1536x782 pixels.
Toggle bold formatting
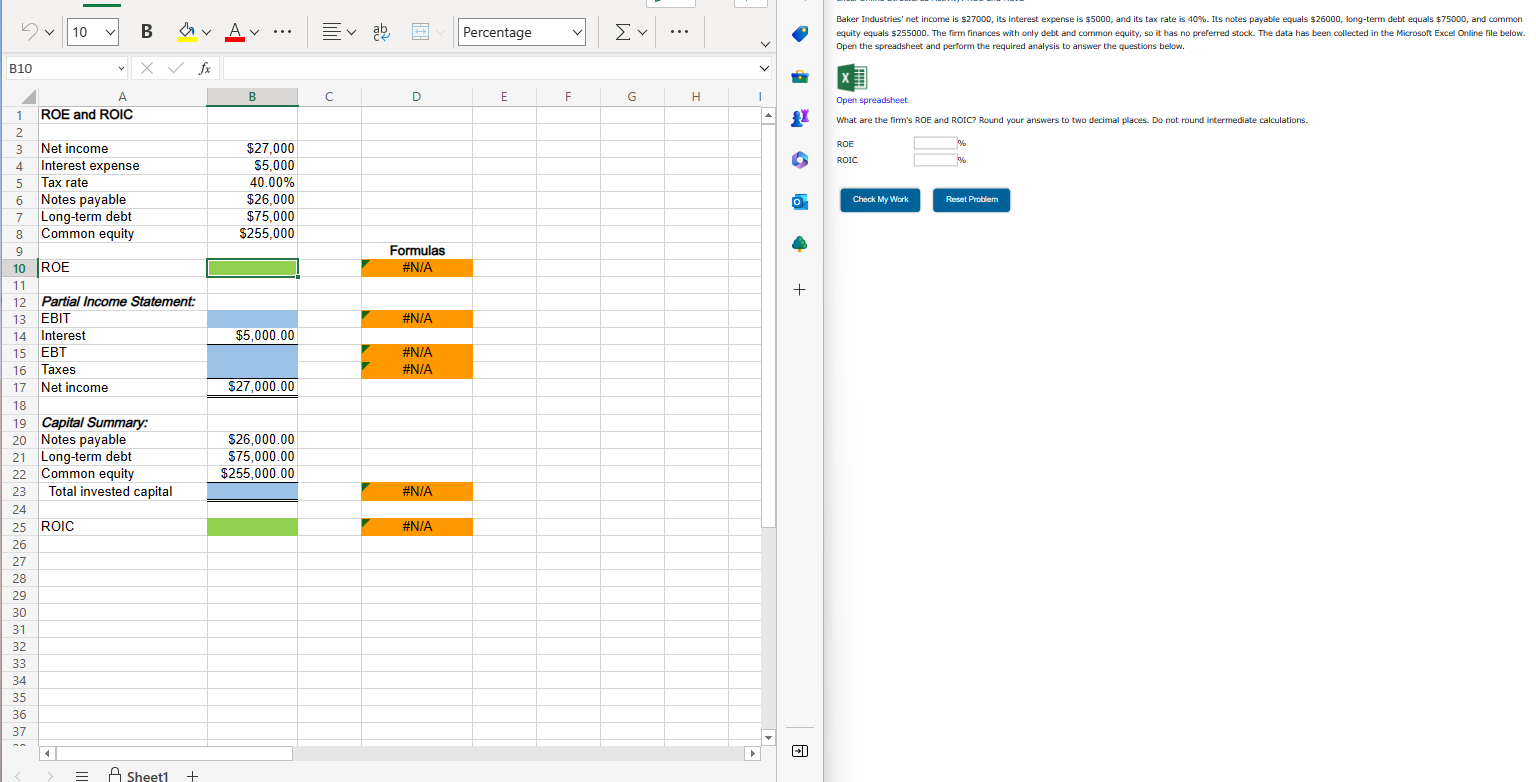click(x=146, y=31)
